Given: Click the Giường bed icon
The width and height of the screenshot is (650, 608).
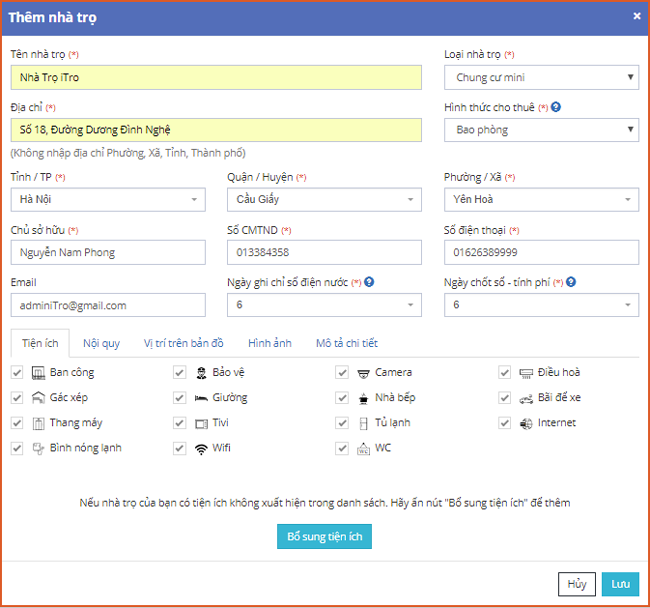Looking at the screenshot, I should coord(201,398).
